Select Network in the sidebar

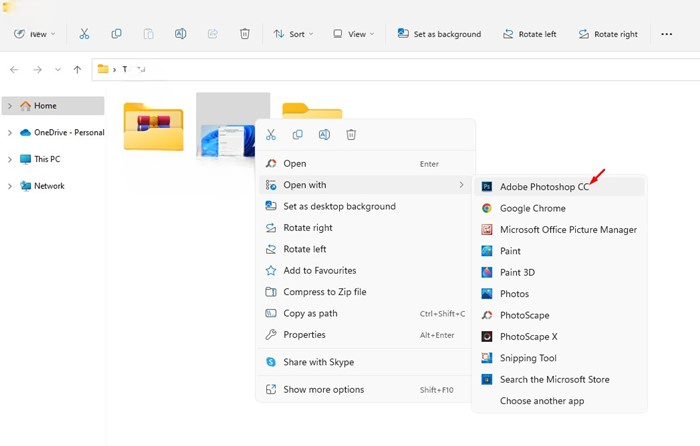click(x=42, y=186)
